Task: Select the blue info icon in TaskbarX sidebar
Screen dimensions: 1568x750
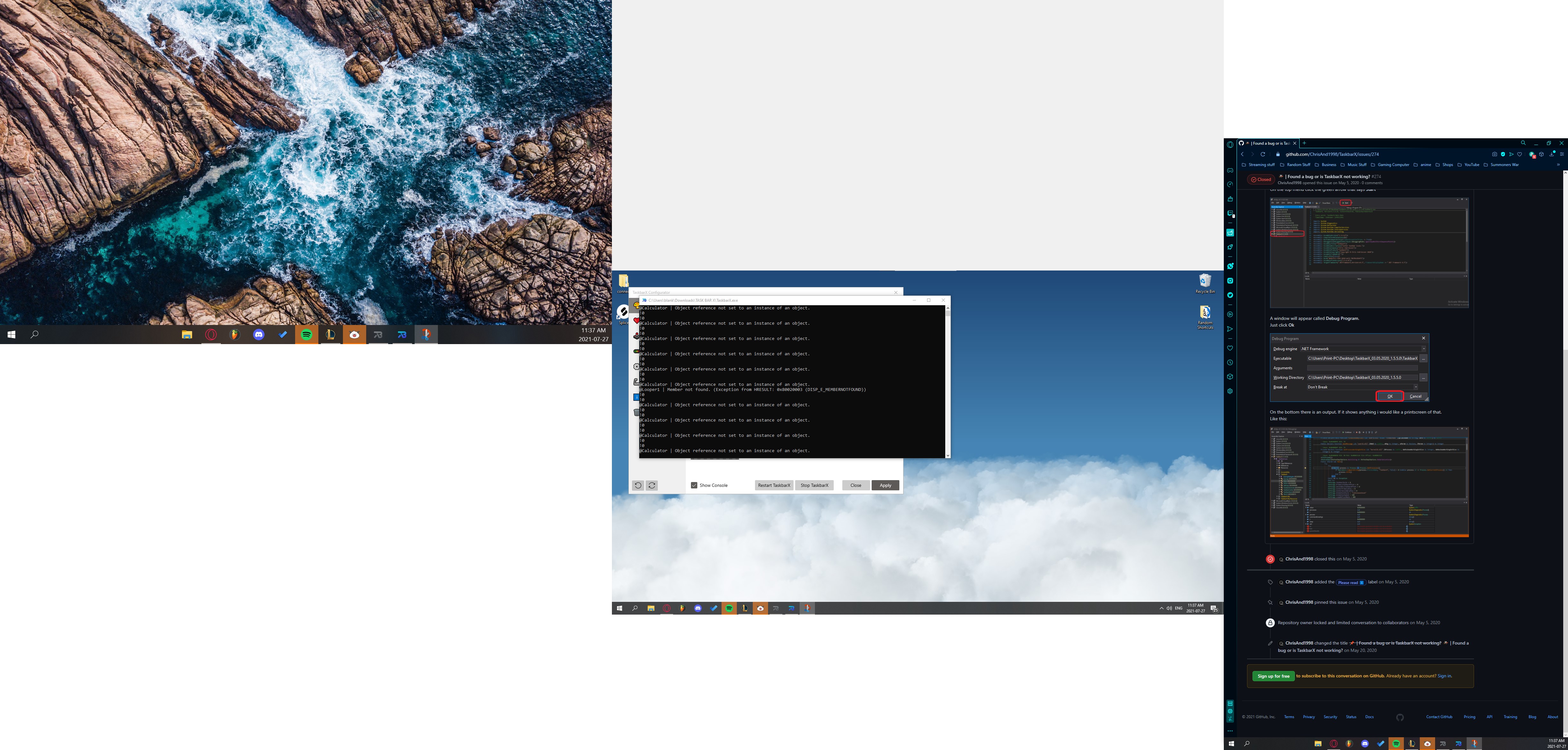Action: 637,396
